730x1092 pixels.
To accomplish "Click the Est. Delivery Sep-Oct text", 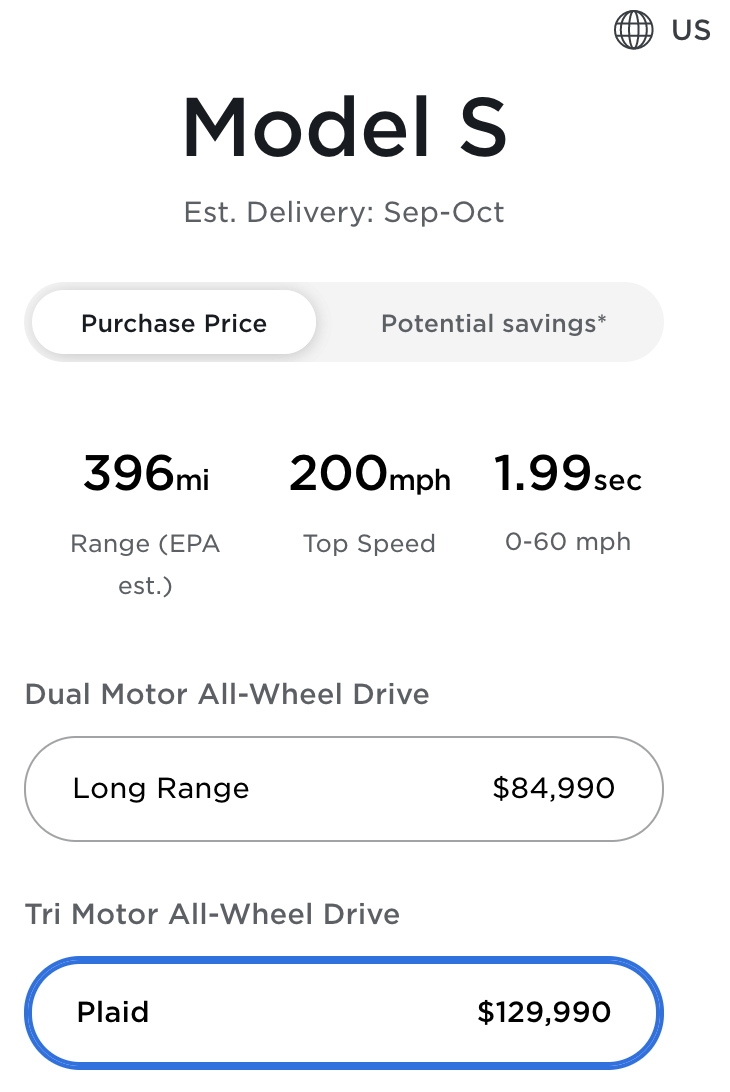I will coord(344,213).
